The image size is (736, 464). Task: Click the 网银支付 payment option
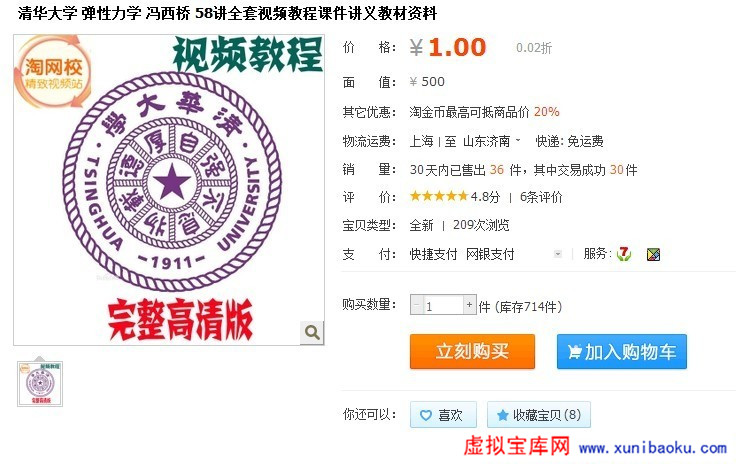pos(490,254)
